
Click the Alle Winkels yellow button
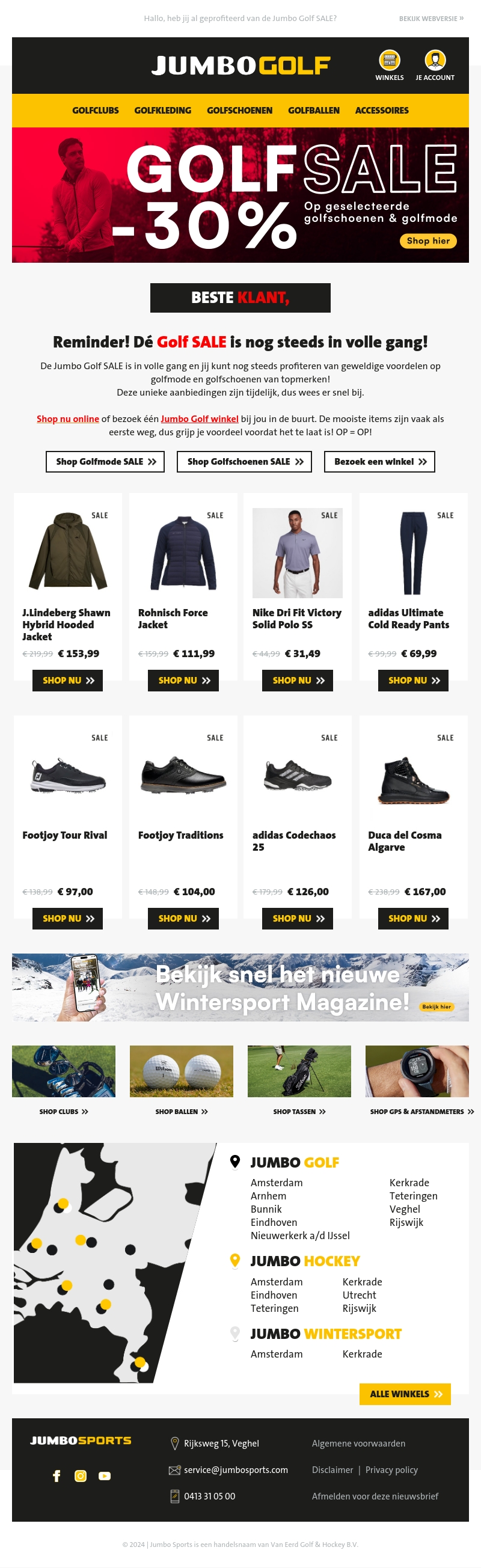[405, 1393]
